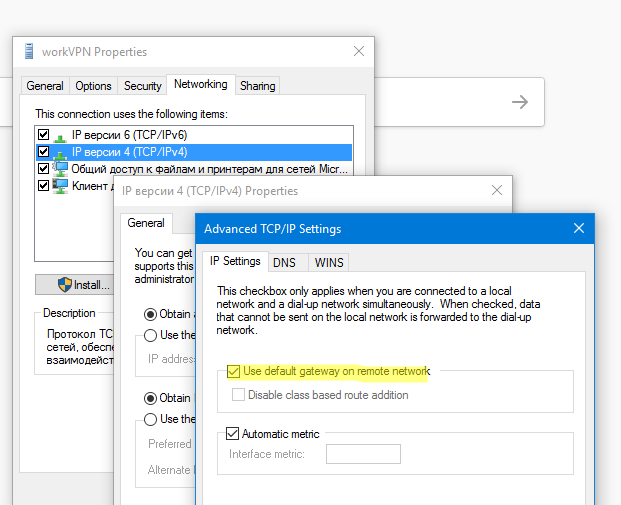Select the IP версии 6 (TCP/IPv6) list row
The width and height of the screenshot is (621, 505).
point(194,135)
